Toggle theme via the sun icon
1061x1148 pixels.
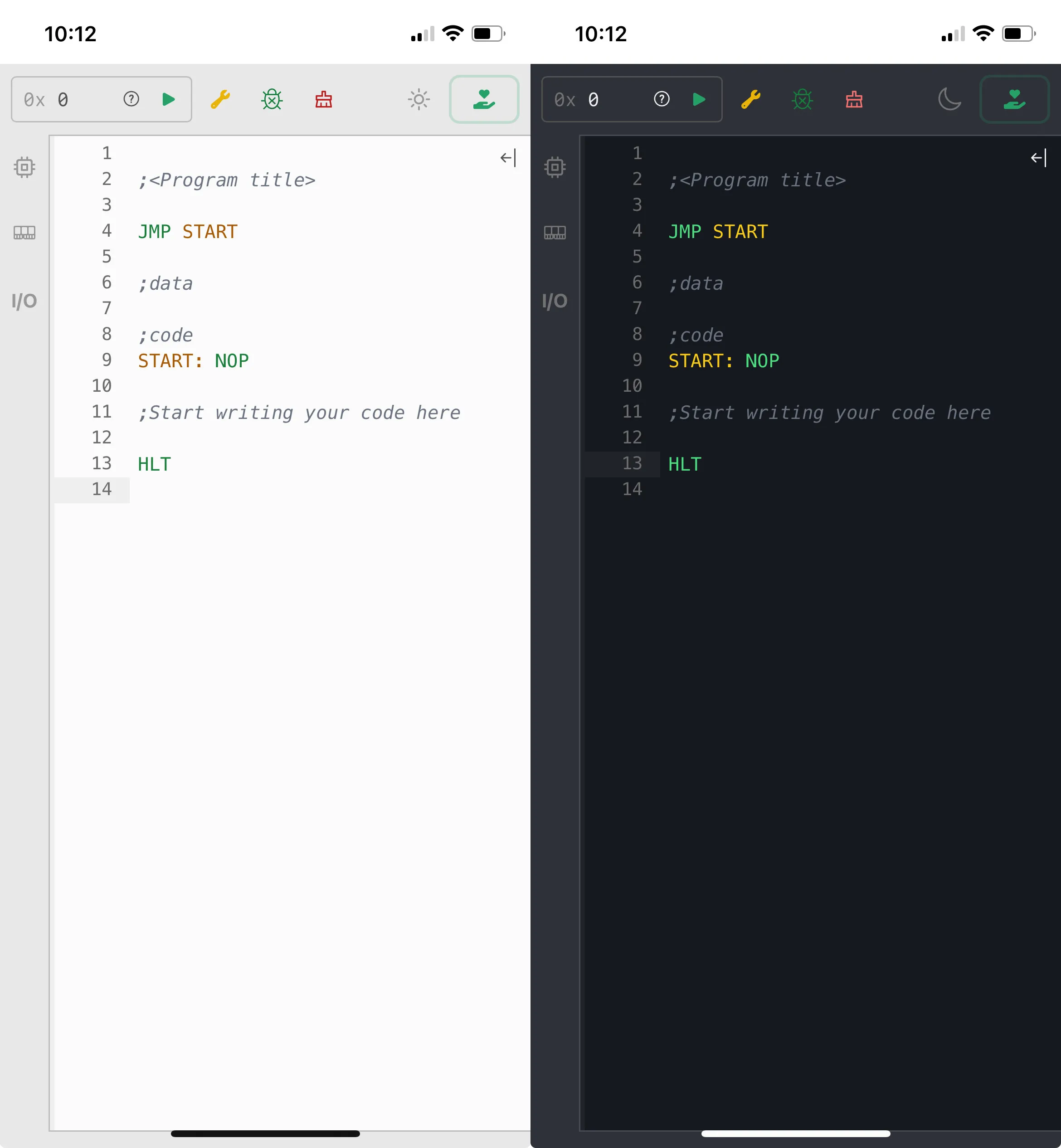(x=419, y=99)
